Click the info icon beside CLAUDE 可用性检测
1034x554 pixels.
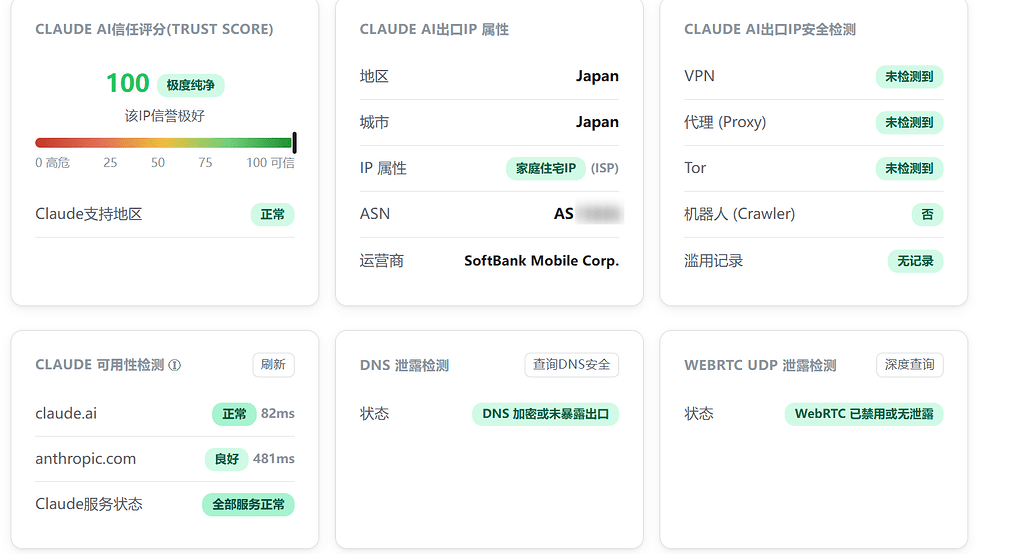(175, 365)
